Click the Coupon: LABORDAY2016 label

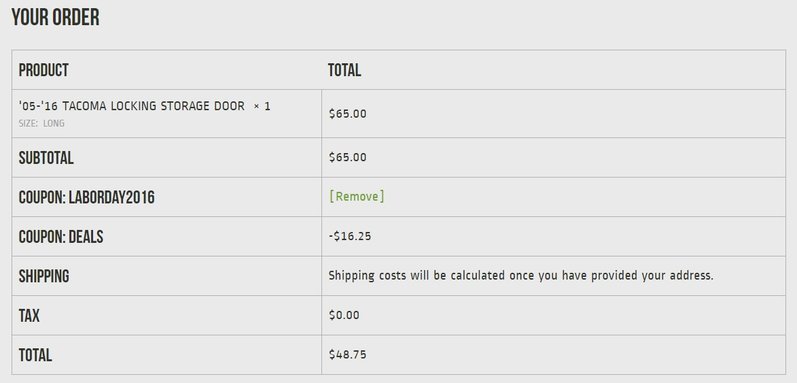coord(86,197)
